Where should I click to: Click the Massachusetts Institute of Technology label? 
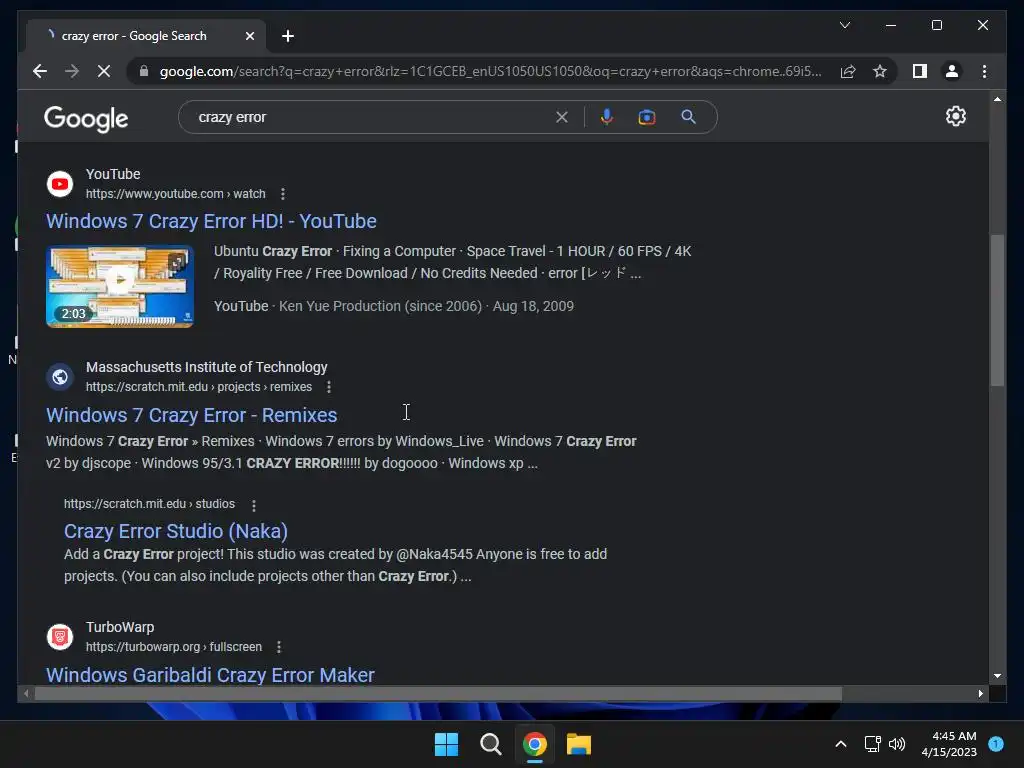206,368
